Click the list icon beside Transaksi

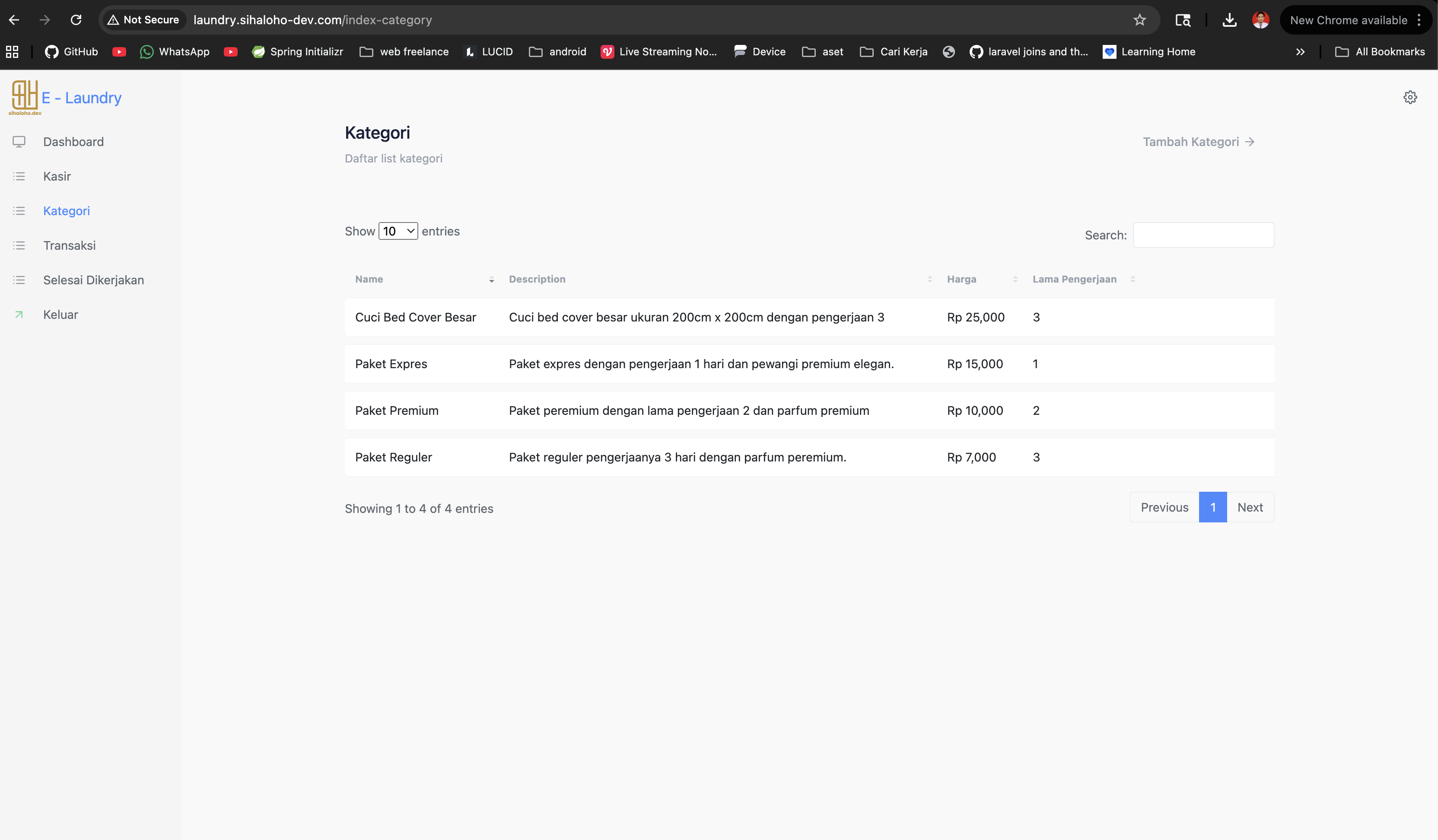pos(19,245)
